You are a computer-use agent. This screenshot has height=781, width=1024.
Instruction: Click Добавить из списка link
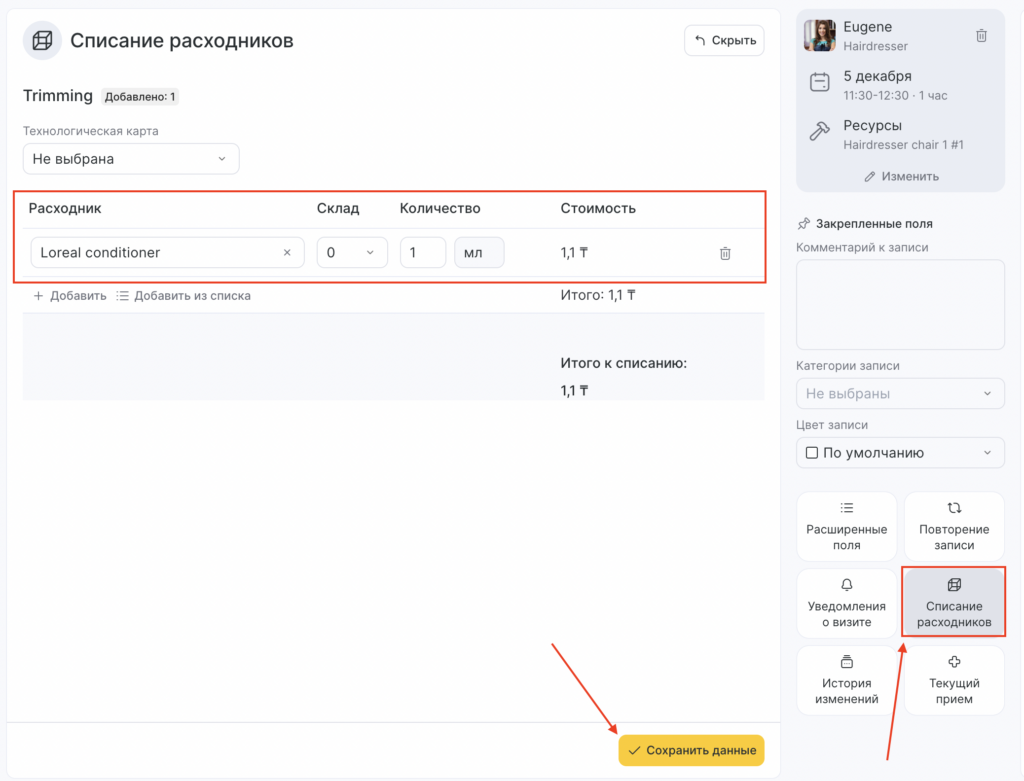coord(183,296)
